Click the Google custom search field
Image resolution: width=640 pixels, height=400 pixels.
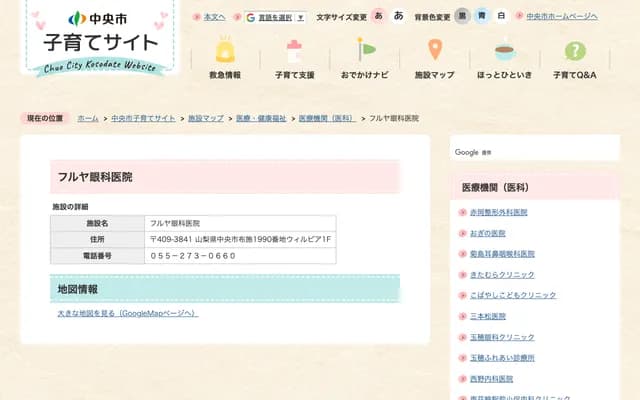[x=534, y=152]
